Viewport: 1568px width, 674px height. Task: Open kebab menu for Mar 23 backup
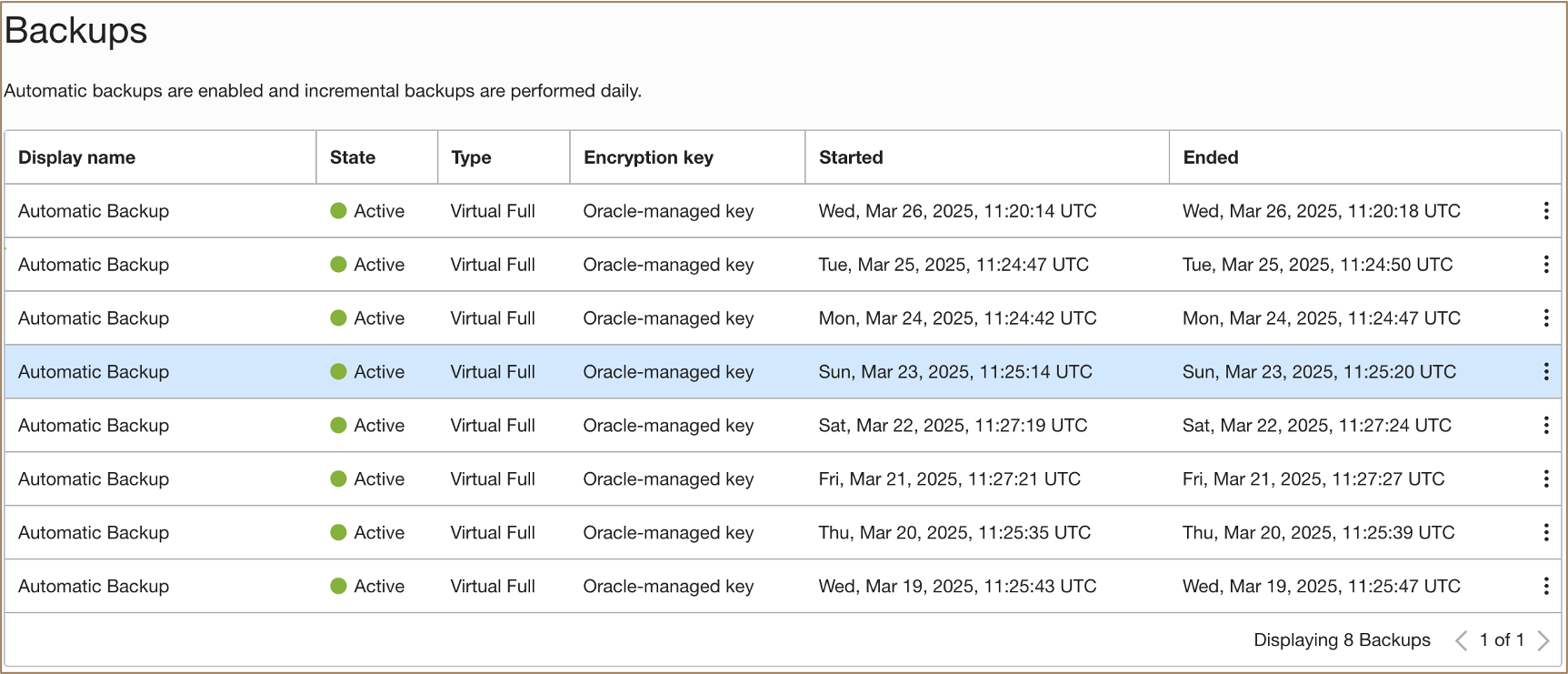[x=1545, y=372]
